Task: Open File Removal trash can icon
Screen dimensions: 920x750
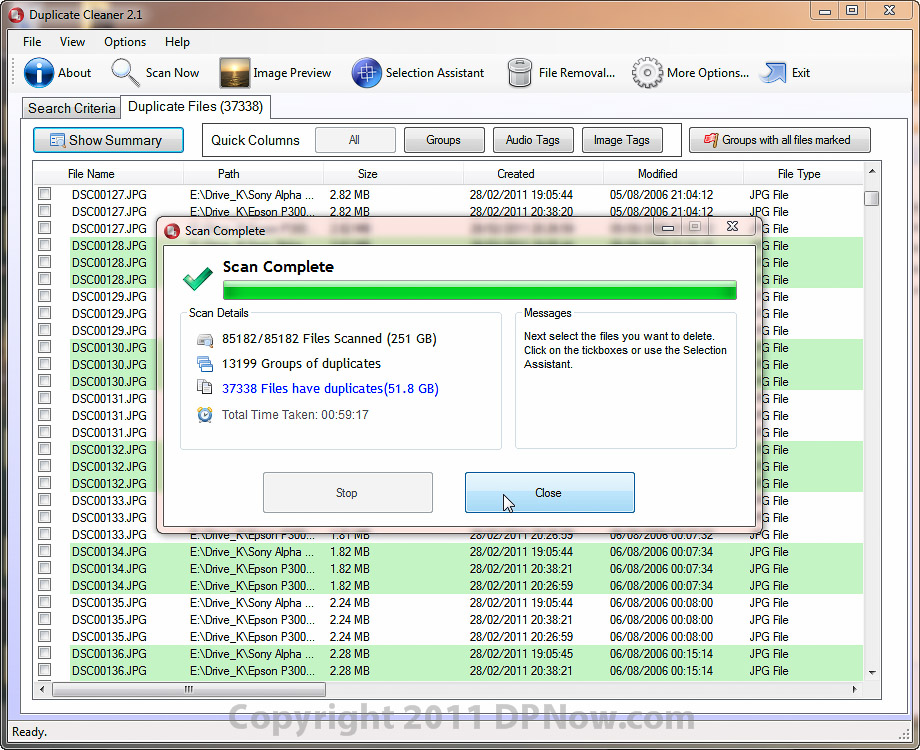Action: pyautogui.click(x=520, y=73)
